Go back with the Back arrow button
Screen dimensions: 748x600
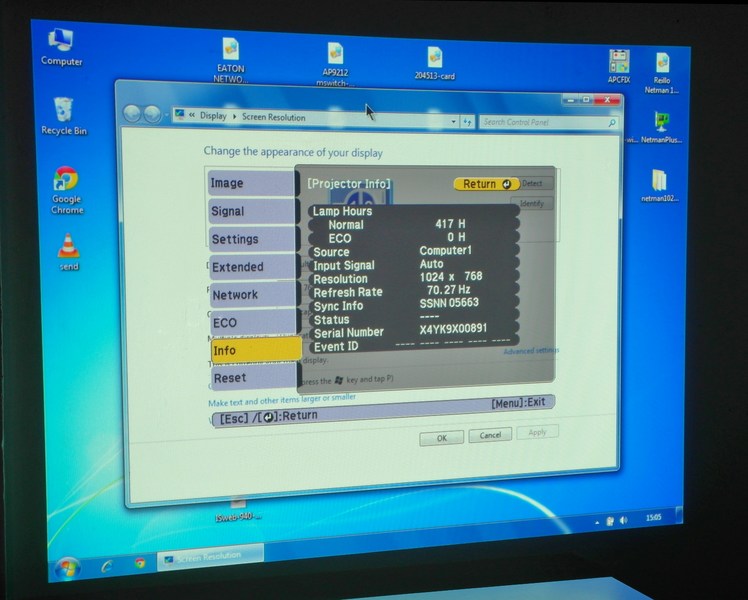pyautogui.click(x=132, y=114)
